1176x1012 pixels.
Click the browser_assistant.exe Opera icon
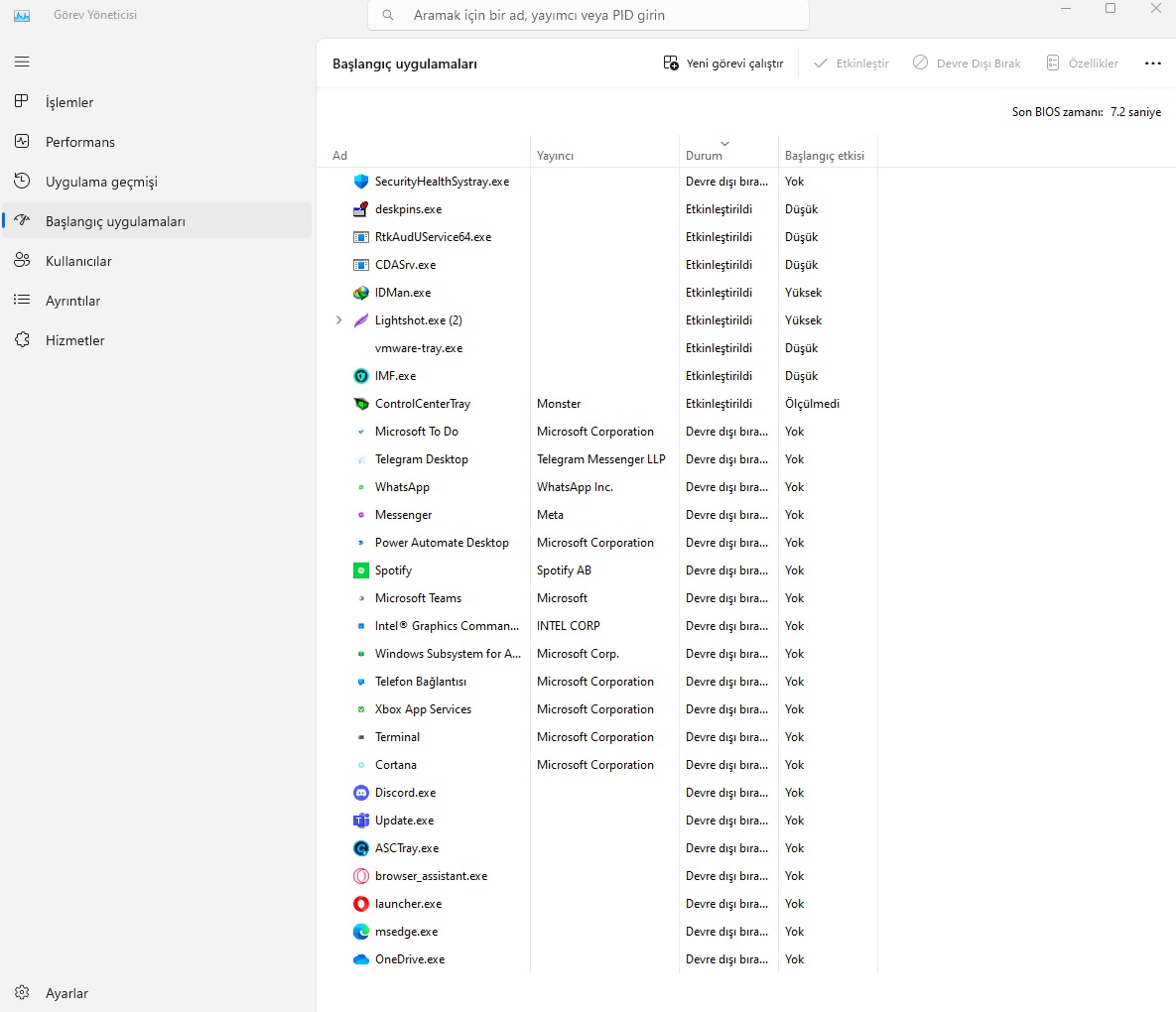(x=361, y=875)
